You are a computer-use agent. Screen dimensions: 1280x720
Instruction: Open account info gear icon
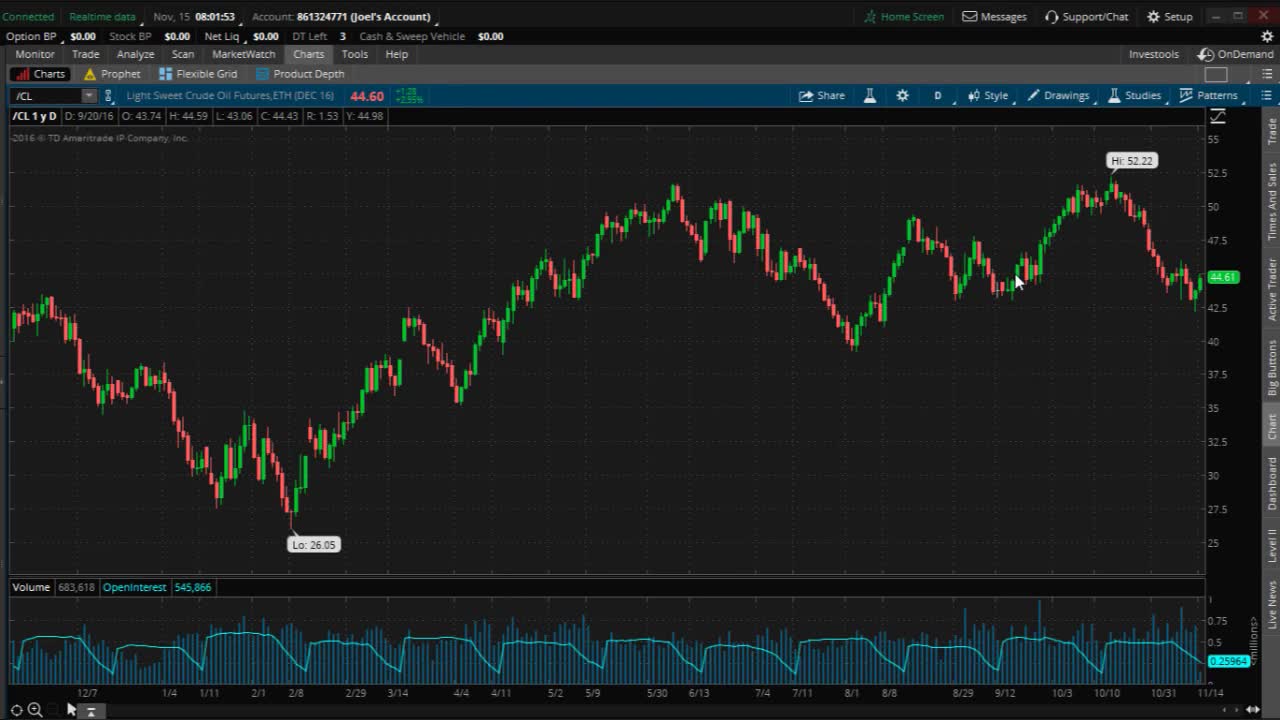pos(1267,36)
